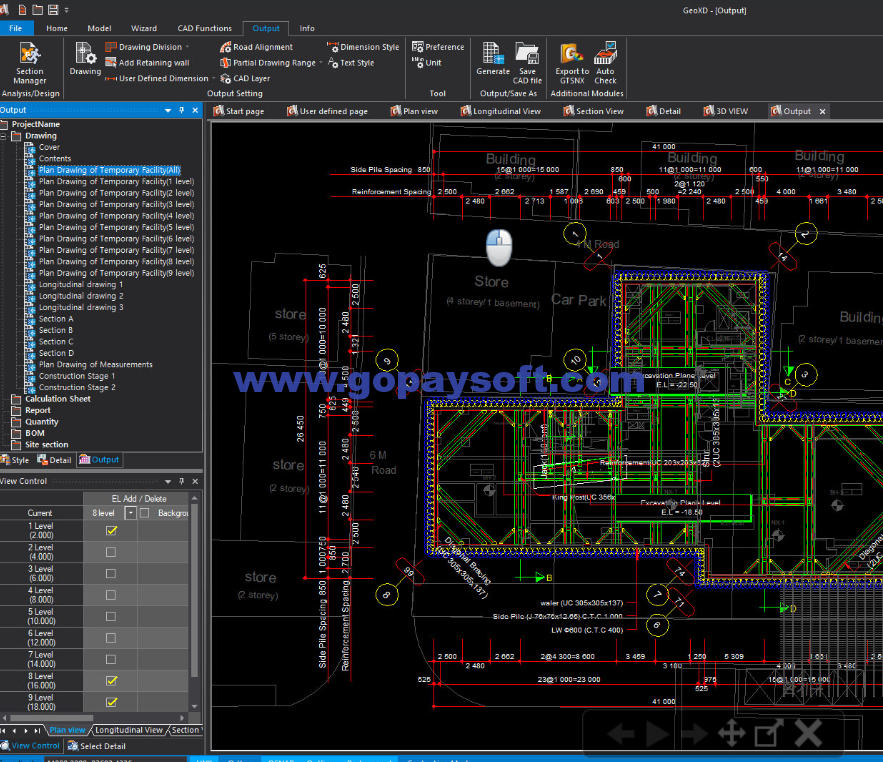Viewport: 883px width, 762px height.
Task: Open the Output panel options arrow
Action: click(168, 110)
